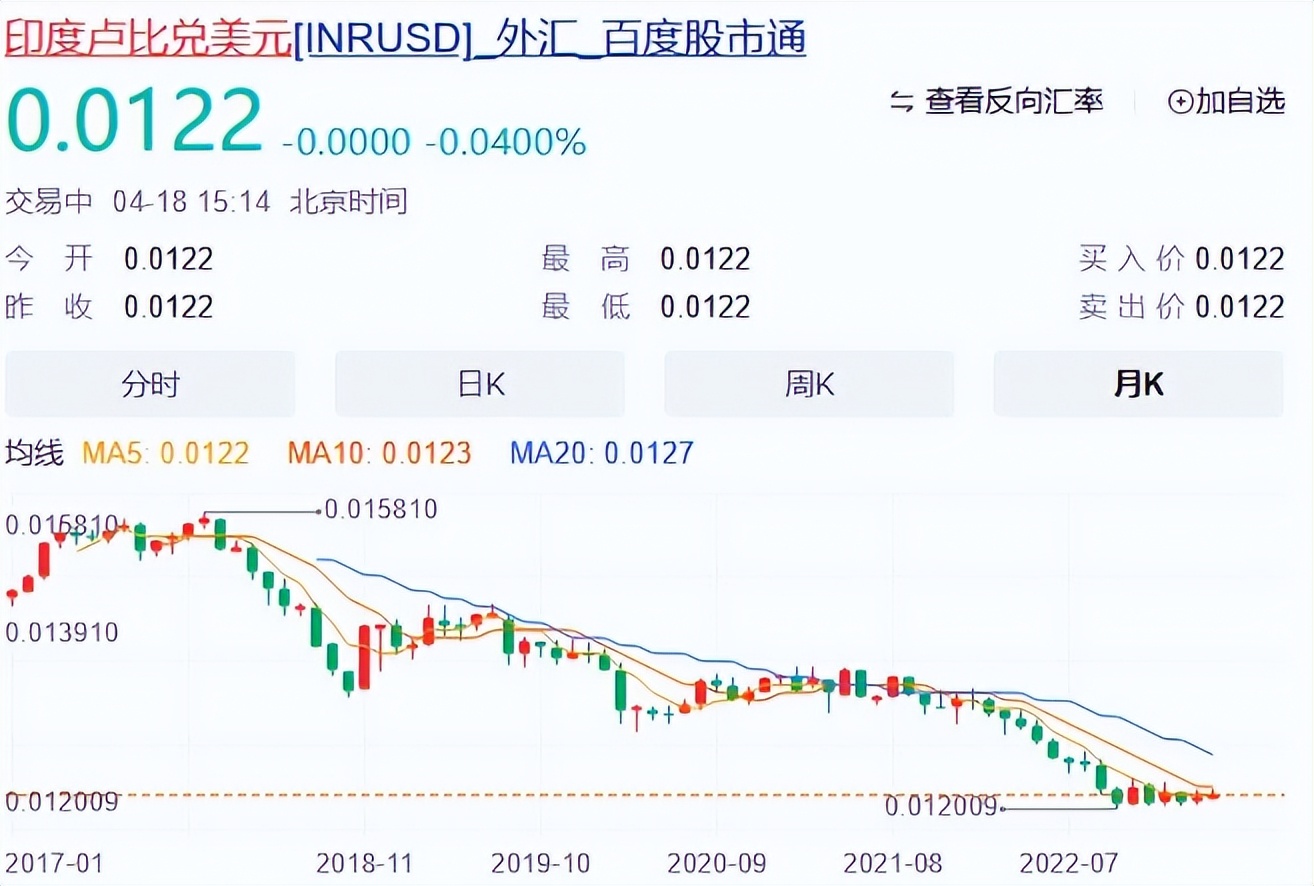1314x886 pixels.
Task: Click the 均线 moving average label
Action: point(37,453)
